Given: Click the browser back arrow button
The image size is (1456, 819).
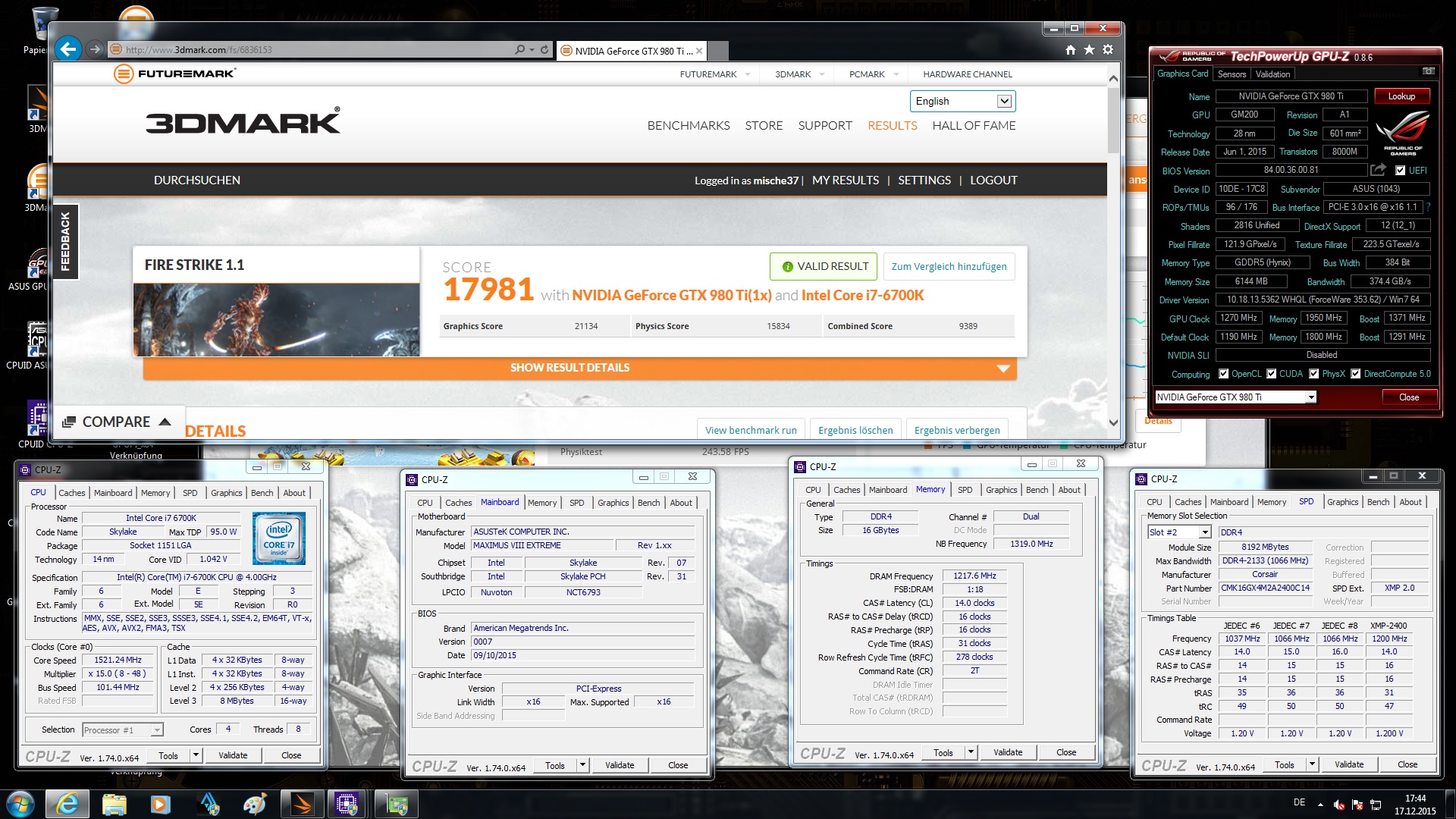Looking at the screenshot, I should tap(68, 49).
